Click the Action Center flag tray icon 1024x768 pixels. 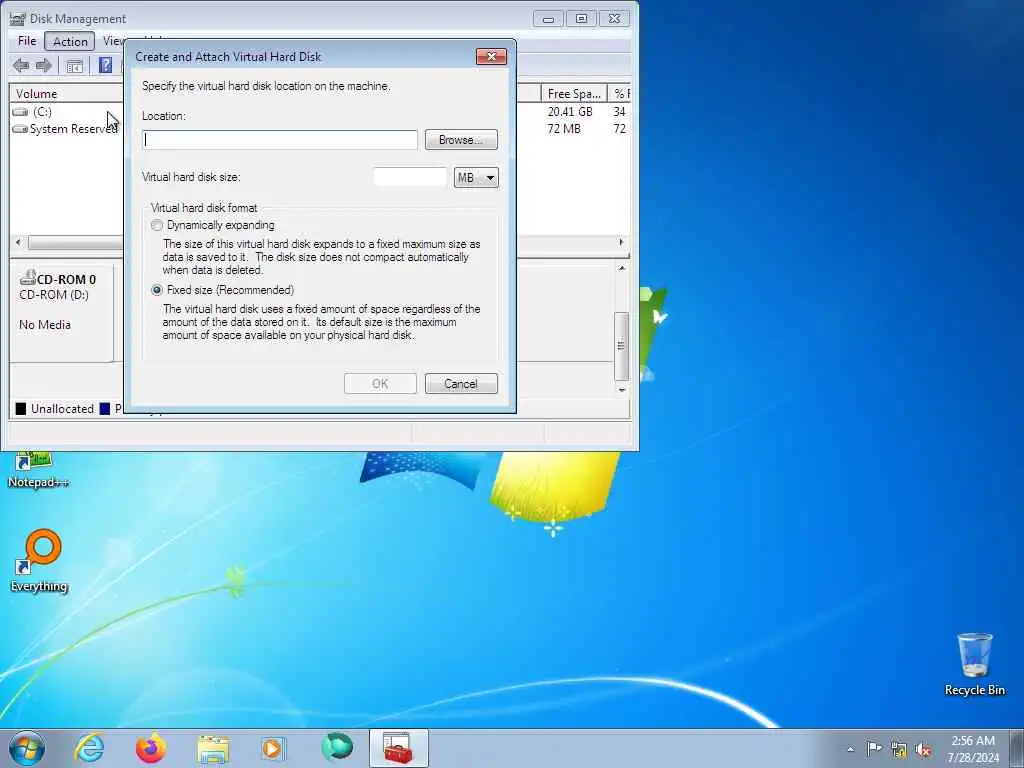[x=874, y=749]
